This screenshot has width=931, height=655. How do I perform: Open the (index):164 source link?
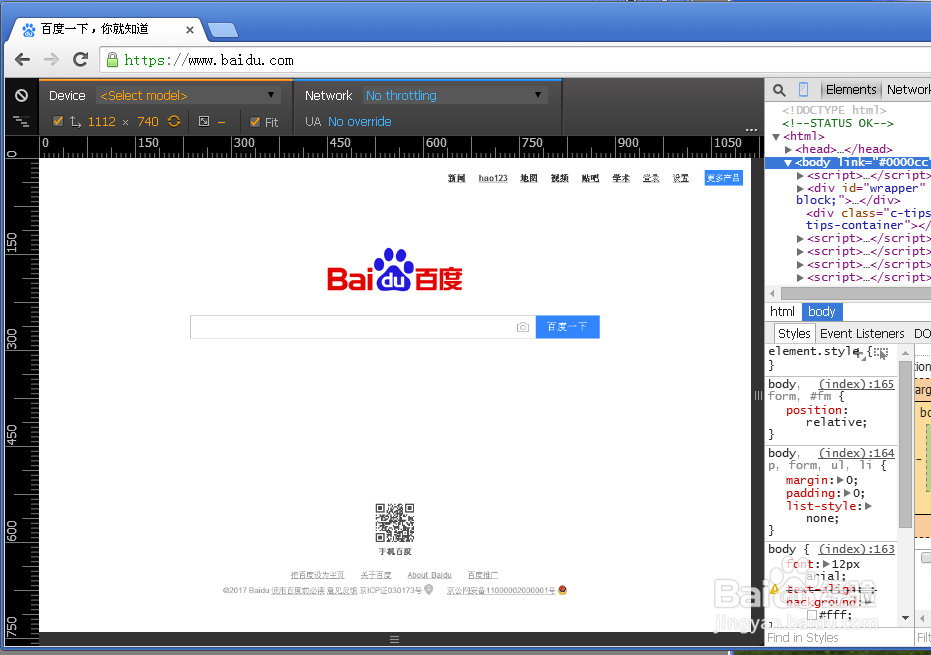pos(856,453)
